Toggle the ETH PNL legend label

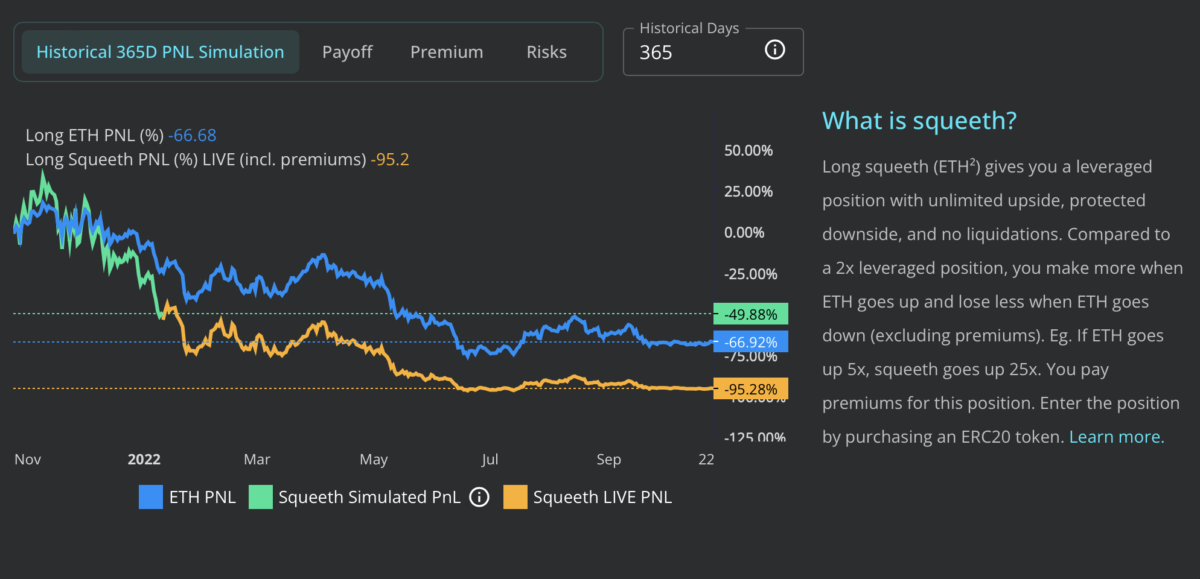(203, 496)
